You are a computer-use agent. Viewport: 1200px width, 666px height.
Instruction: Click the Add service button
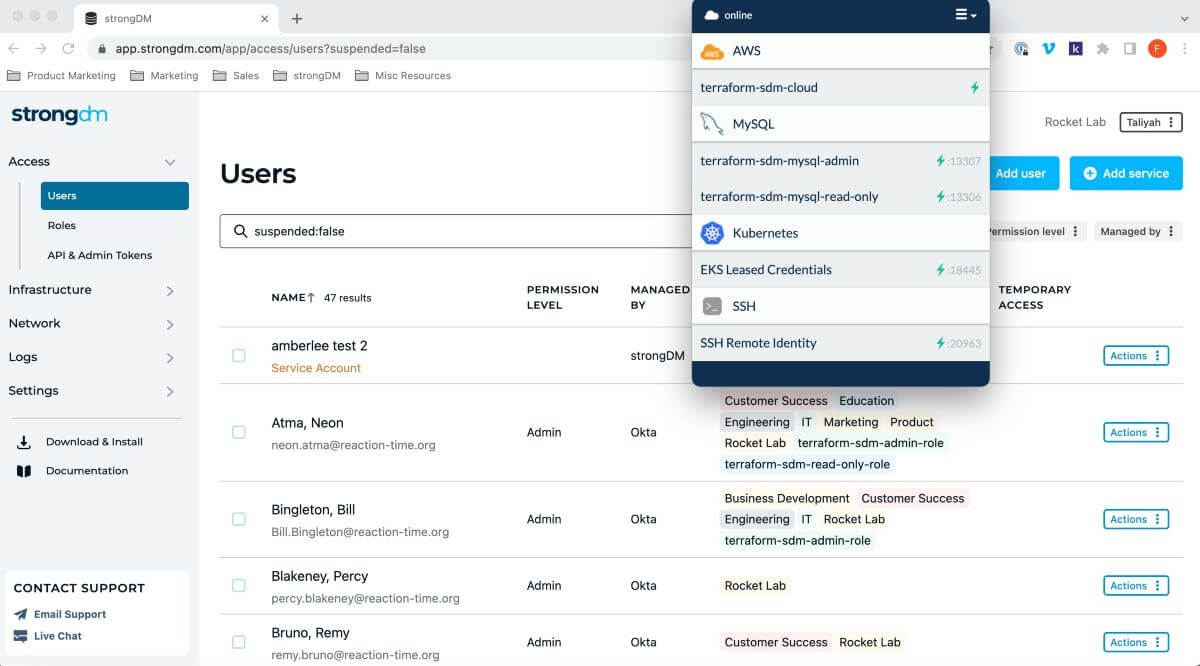(1126, 173)
